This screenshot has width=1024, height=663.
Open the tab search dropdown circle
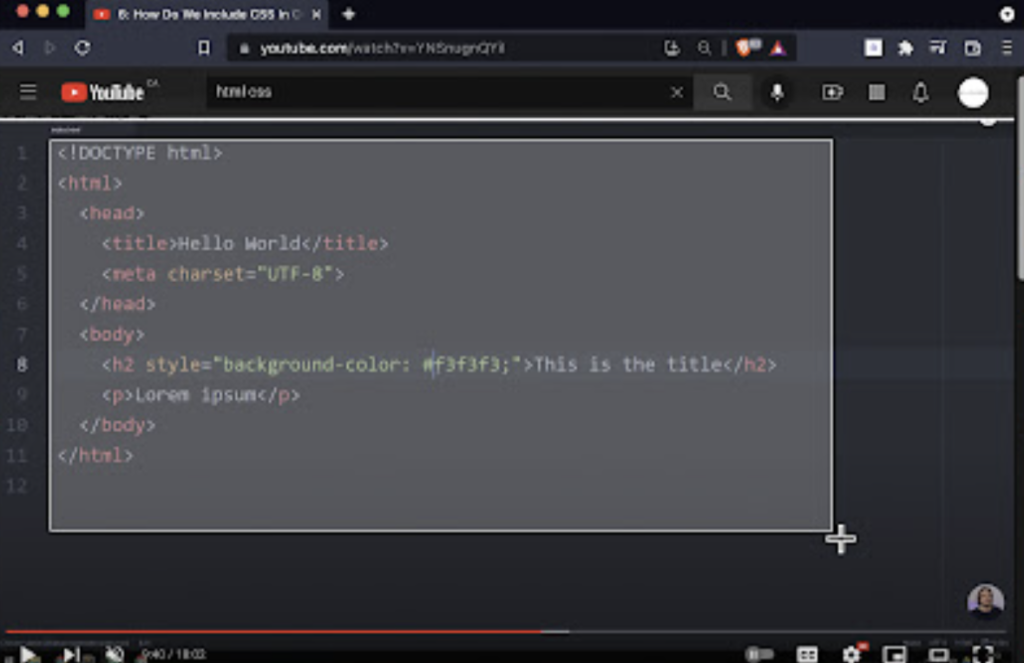pyautogui.click(x=1007, y=14)
